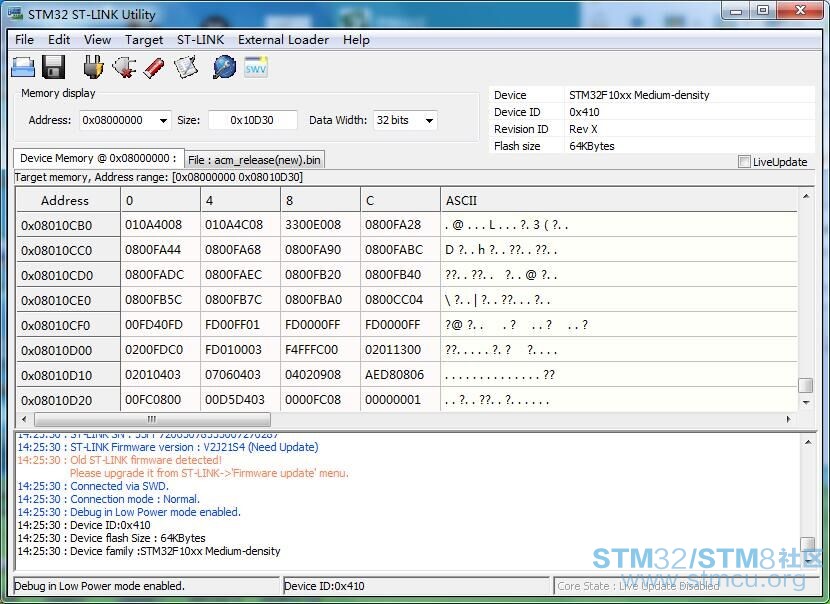Click log line 'Old ST-LINK firmware detected!'
This screenshot has width=830, height=604.
[x=146, y=460]
